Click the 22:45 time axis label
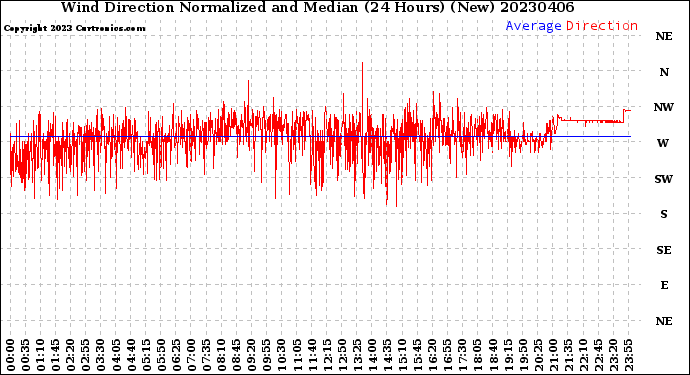Viewport: 690px width, 375px height. [x=598, y=355]
